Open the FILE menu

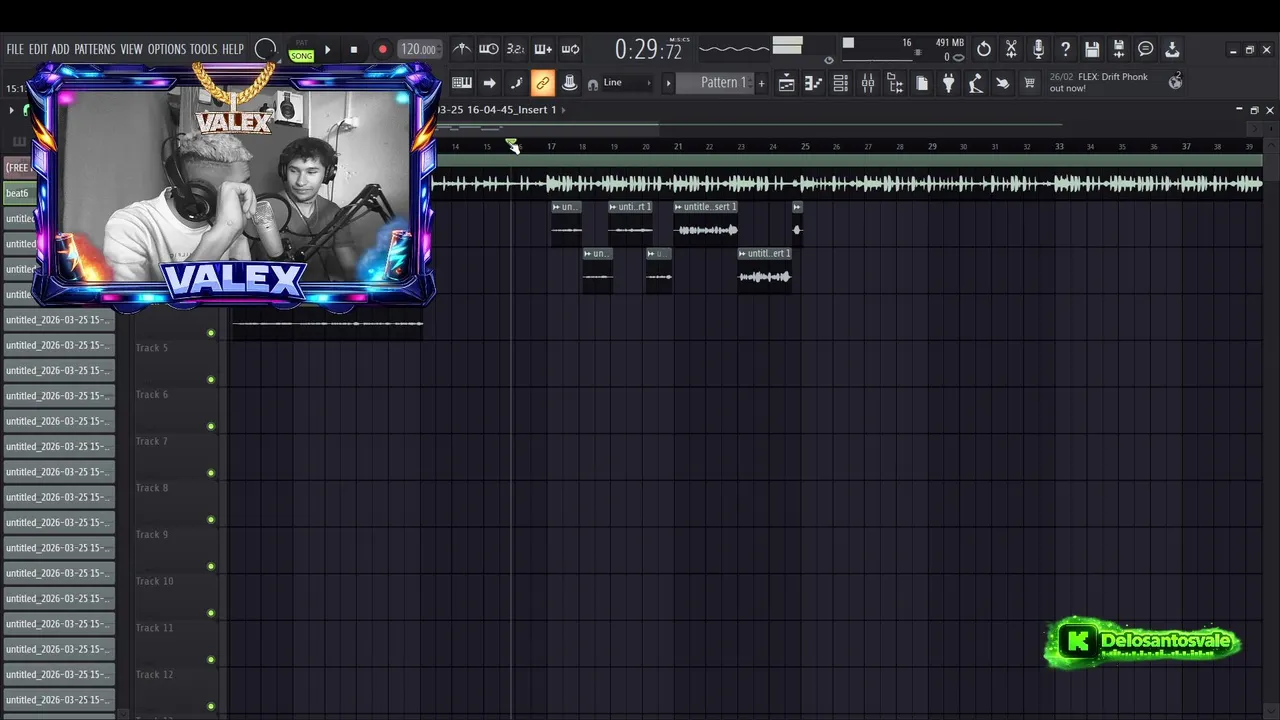[x=15, y=49]
